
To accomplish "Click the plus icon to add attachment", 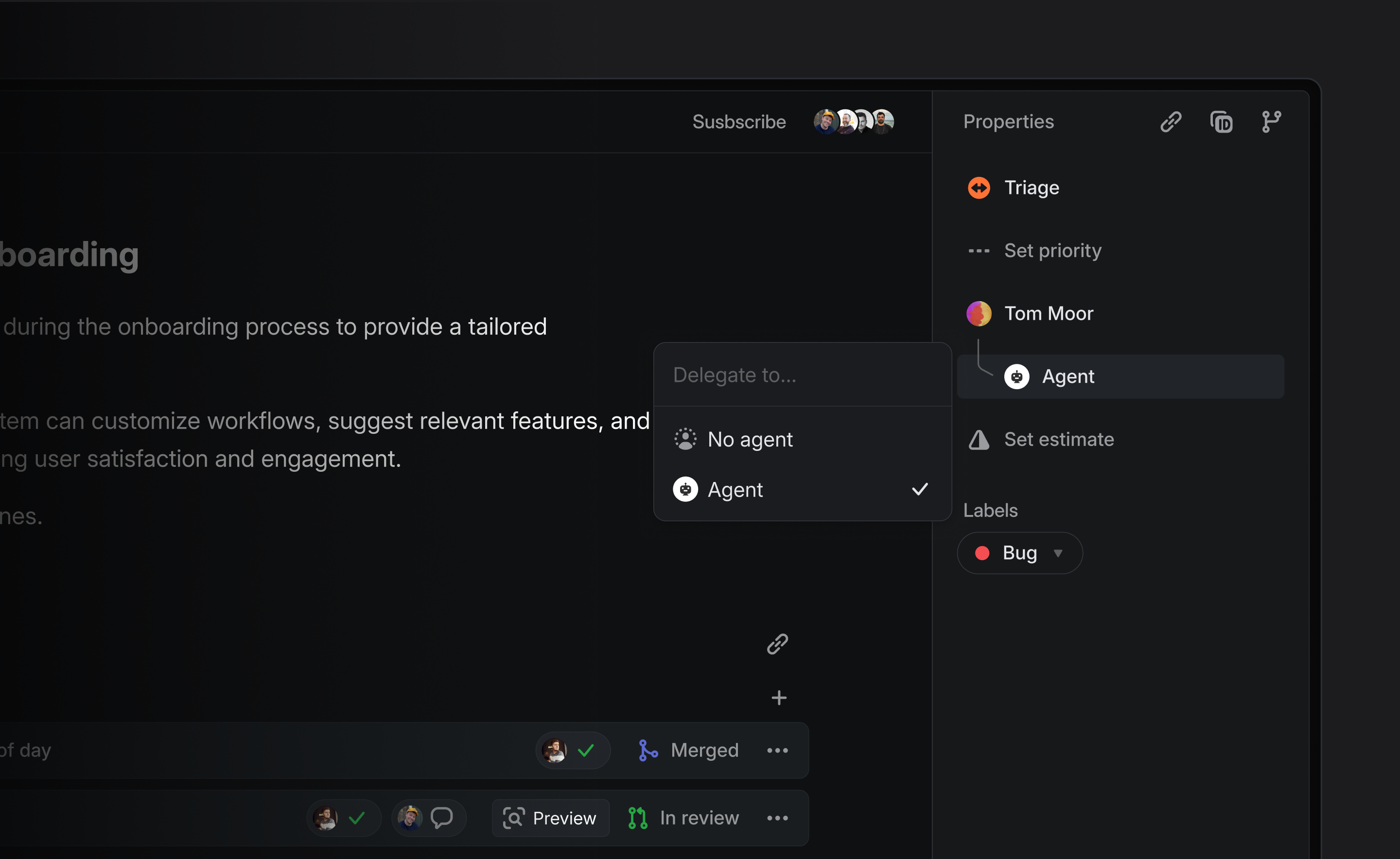I will pos(779,698).
